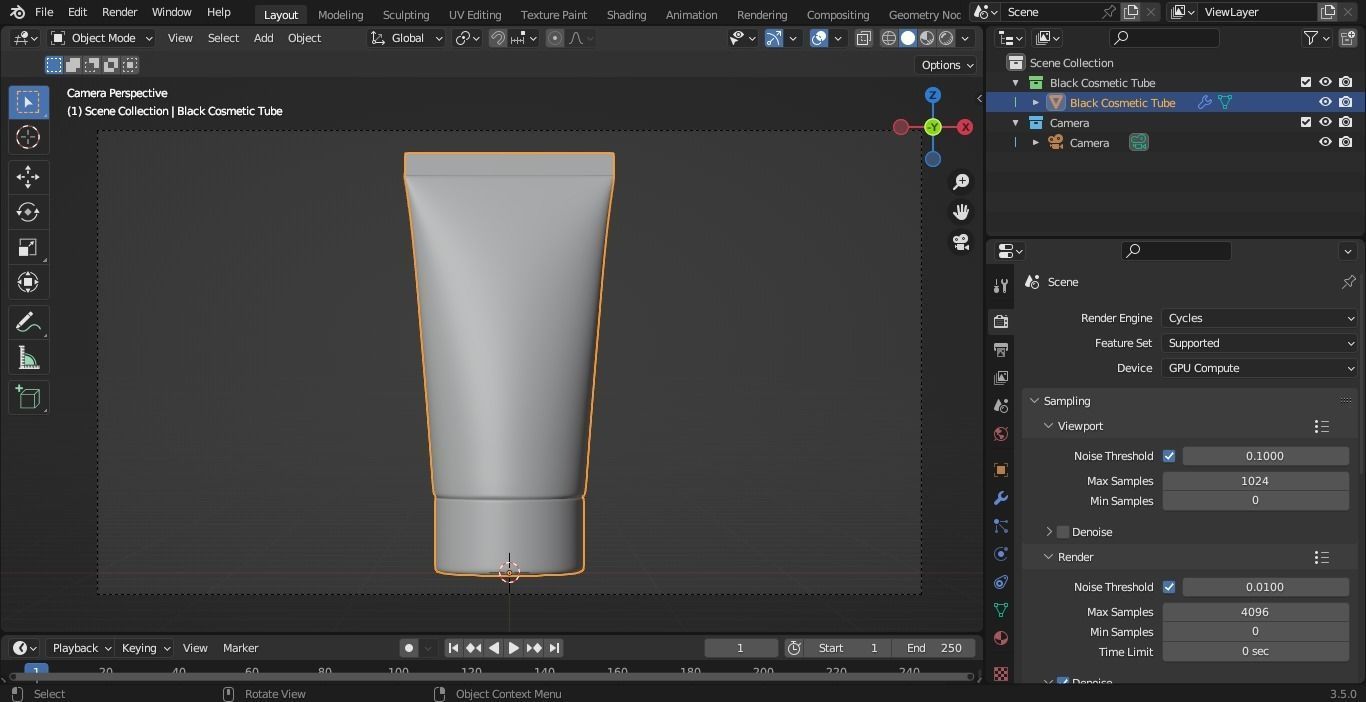Jump to the start frame
The image size is (1366, 702).
(x=453, y=648)
